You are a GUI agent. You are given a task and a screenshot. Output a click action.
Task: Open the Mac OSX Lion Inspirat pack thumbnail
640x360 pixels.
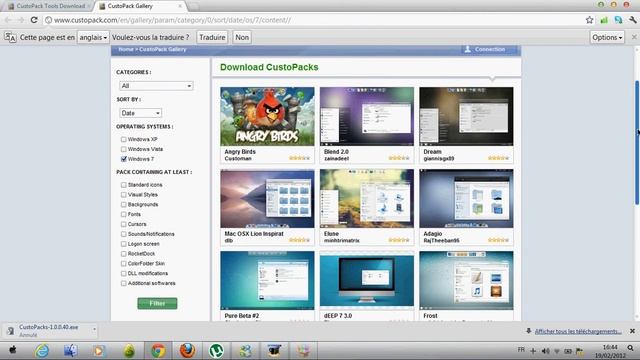[x=267, y=199]
